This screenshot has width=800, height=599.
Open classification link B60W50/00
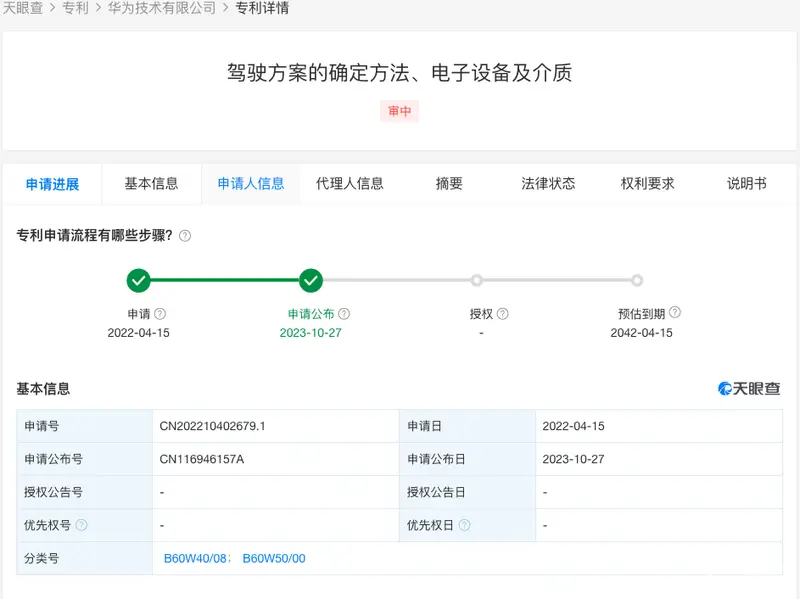tap(274, 558)
